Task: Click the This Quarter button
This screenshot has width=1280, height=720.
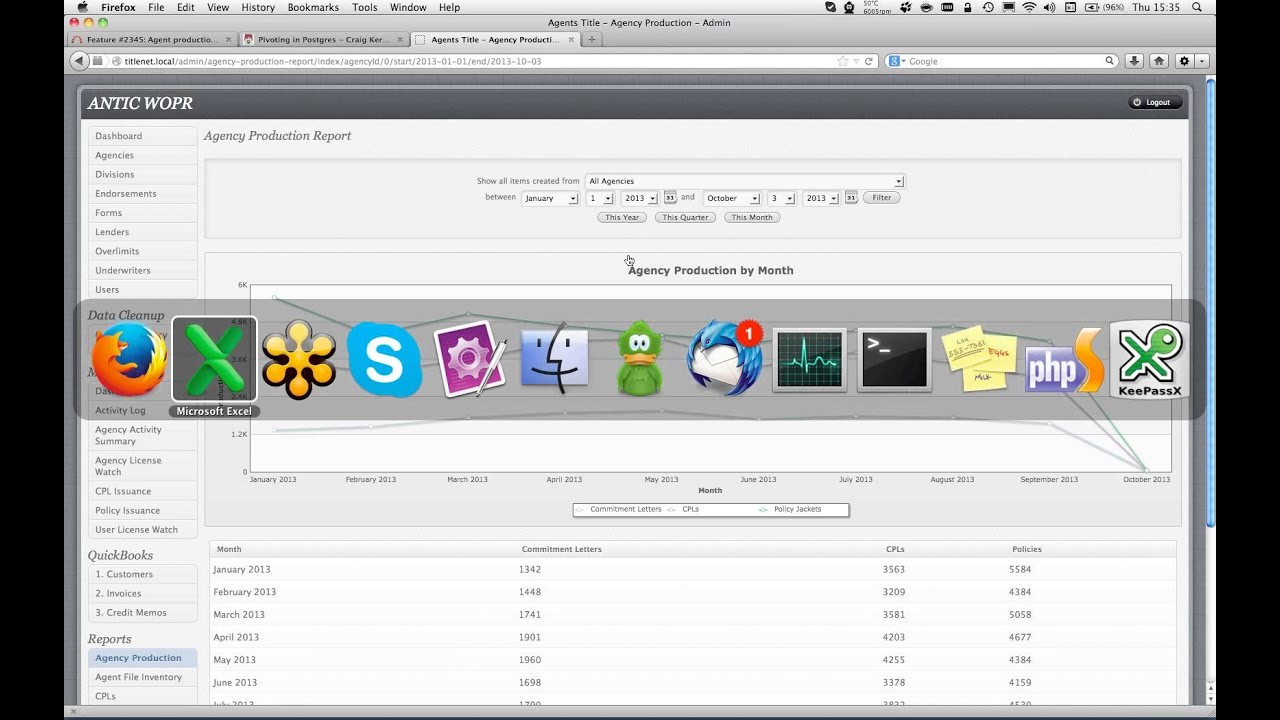Action: (x=685, y=217)
